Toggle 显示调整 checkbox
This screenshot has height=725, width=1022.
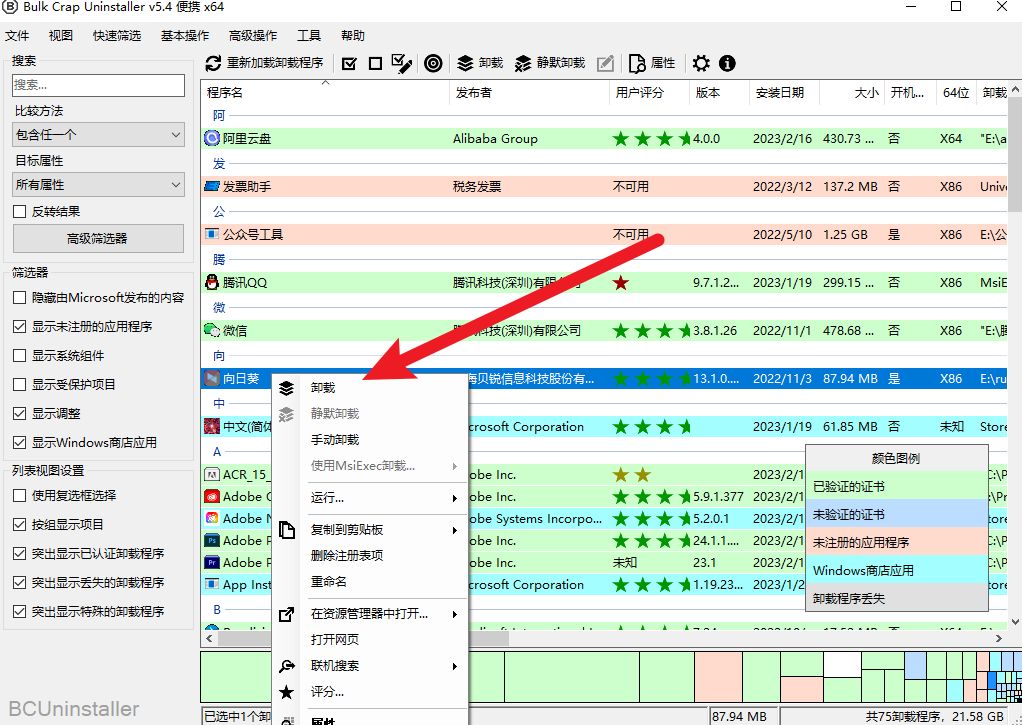coord(20,413)
